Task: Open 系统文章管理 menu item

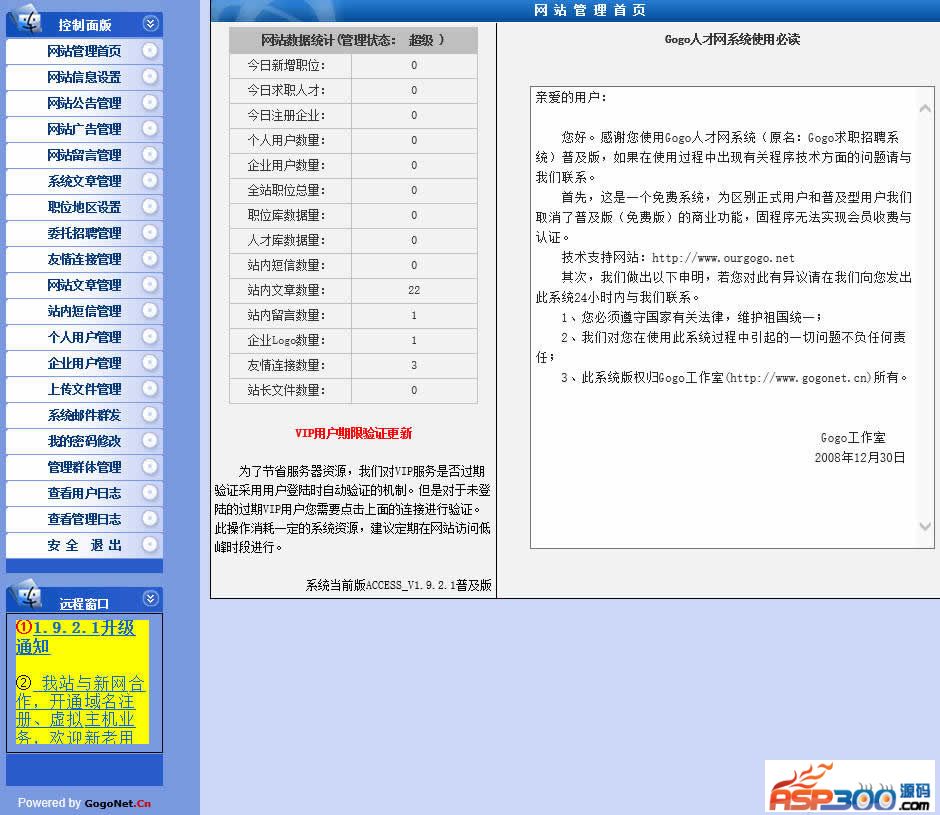Action: (84, 181)
